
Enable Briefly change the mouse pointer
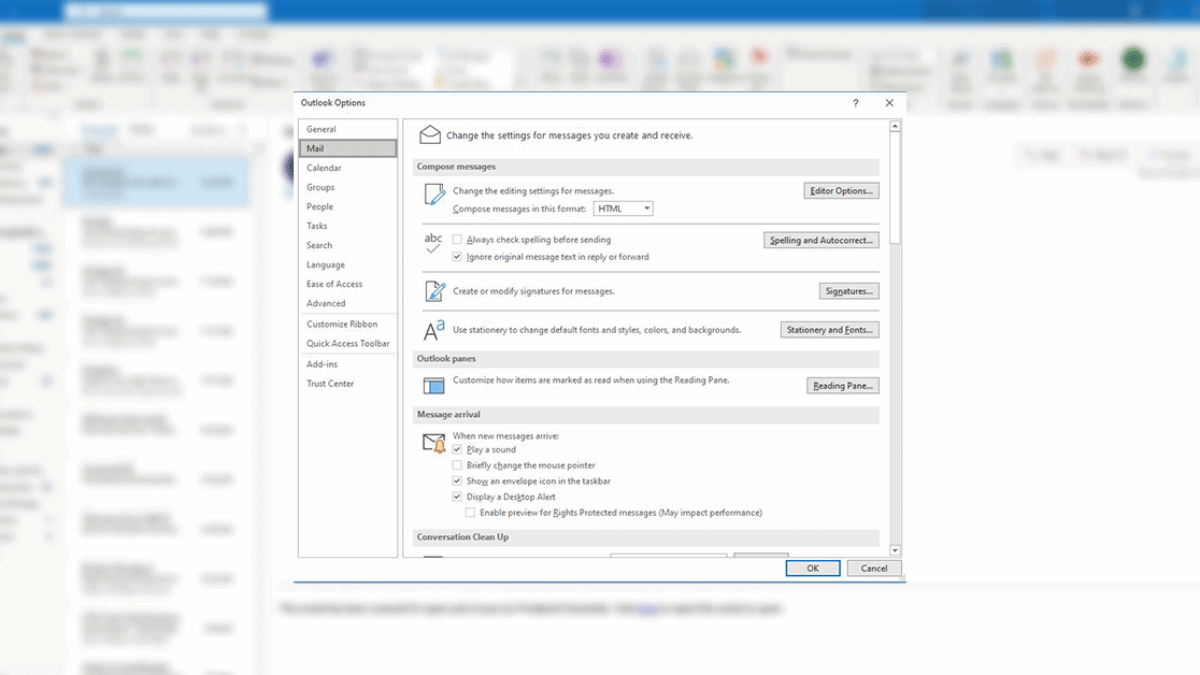pos(457,466)
